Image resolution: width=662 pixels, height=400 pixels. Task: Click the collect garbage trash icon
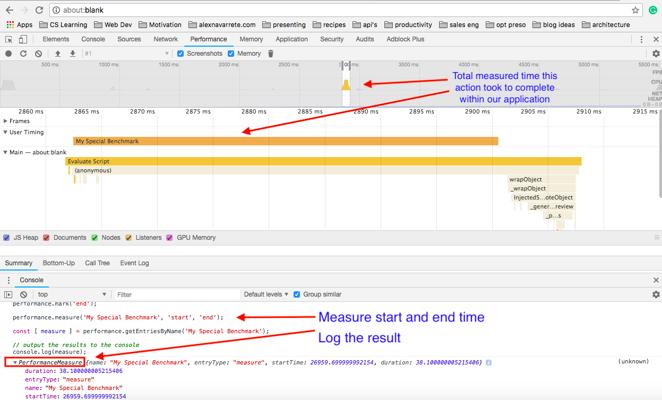(270, 53)
